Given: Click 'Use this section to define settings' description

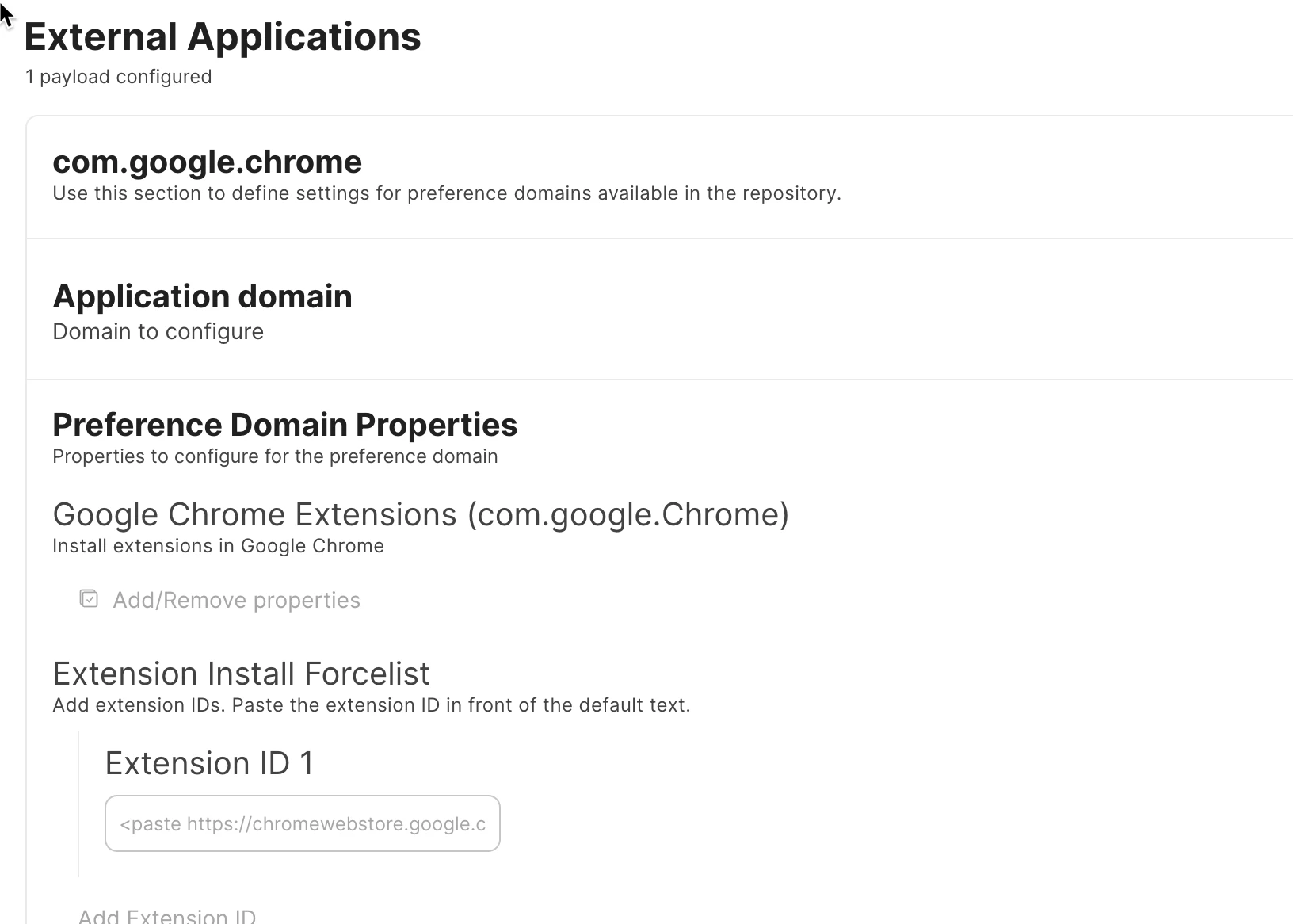Looking at the screenshot, I should click(447, 193).
